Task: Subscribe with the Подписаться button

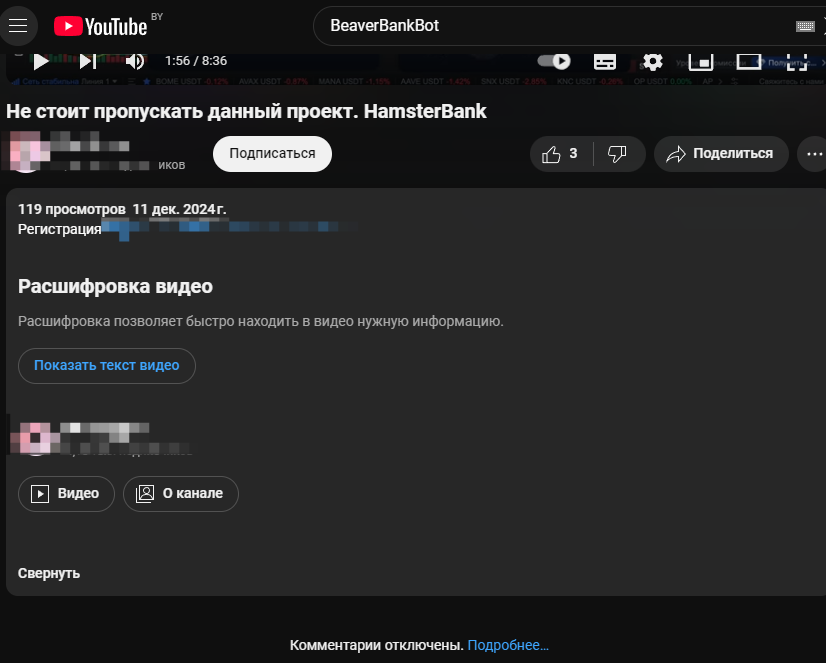Action: [272, 154]
